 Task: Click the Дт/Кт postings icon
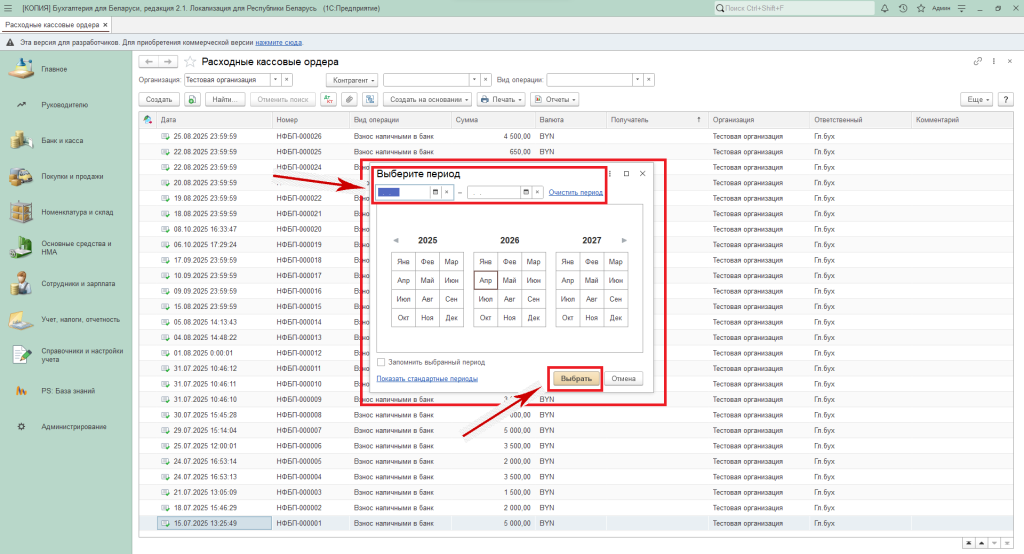coord(329,100)
